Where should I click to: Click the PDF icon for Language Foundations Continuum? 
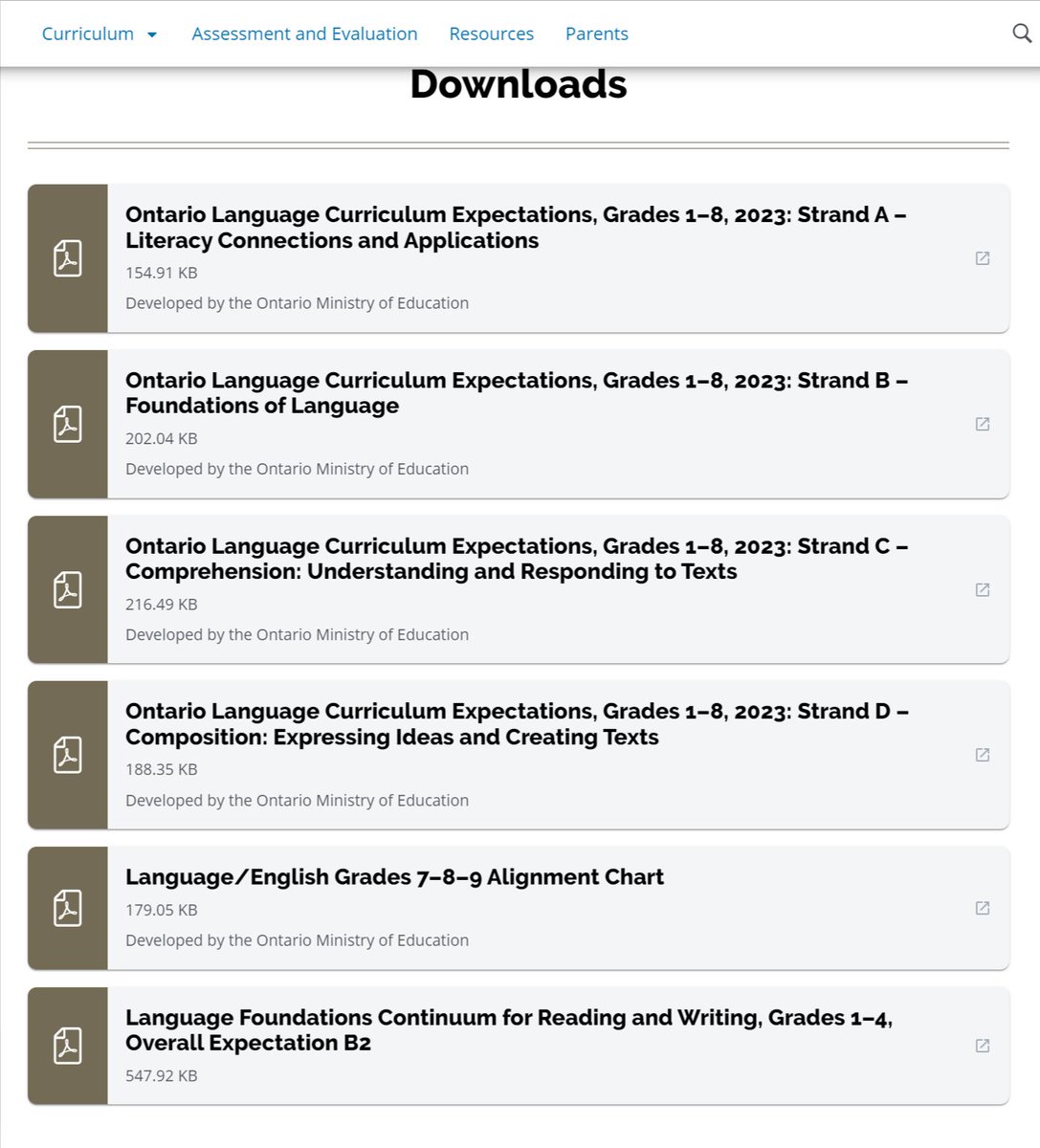[x=68, y=1046]
